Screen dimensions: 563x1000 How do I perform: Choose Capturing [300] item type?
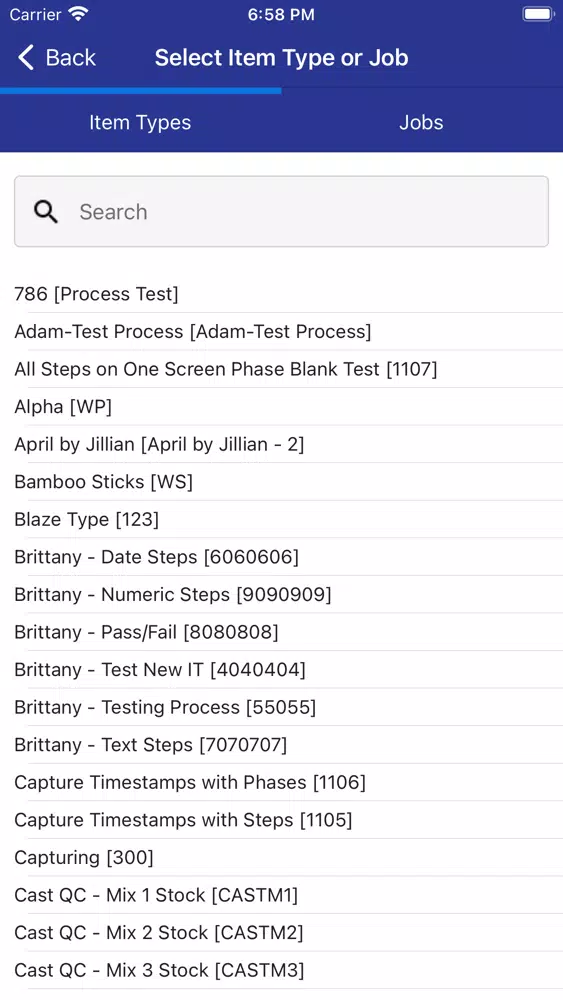[281, 858]
